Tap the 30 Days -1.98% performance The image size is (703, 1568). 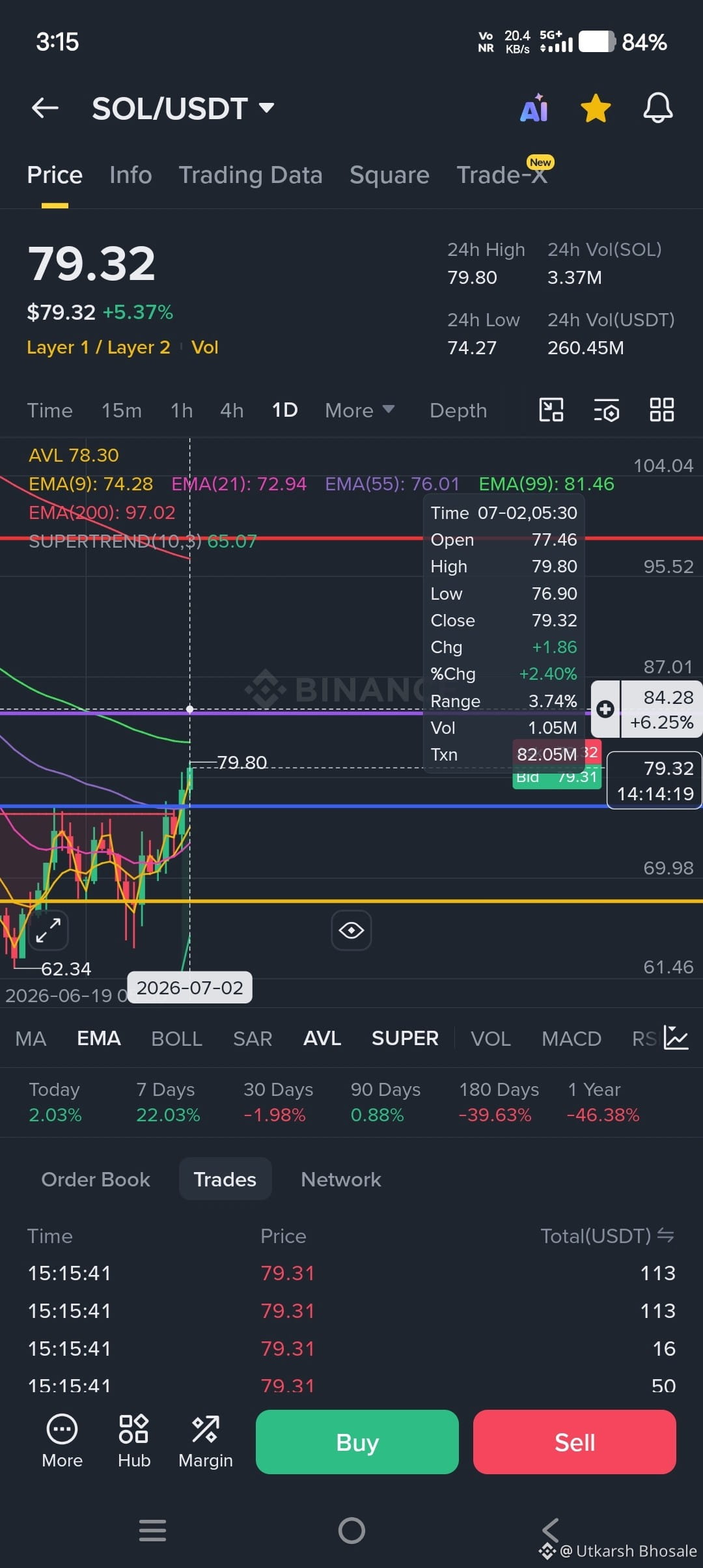278,1102
